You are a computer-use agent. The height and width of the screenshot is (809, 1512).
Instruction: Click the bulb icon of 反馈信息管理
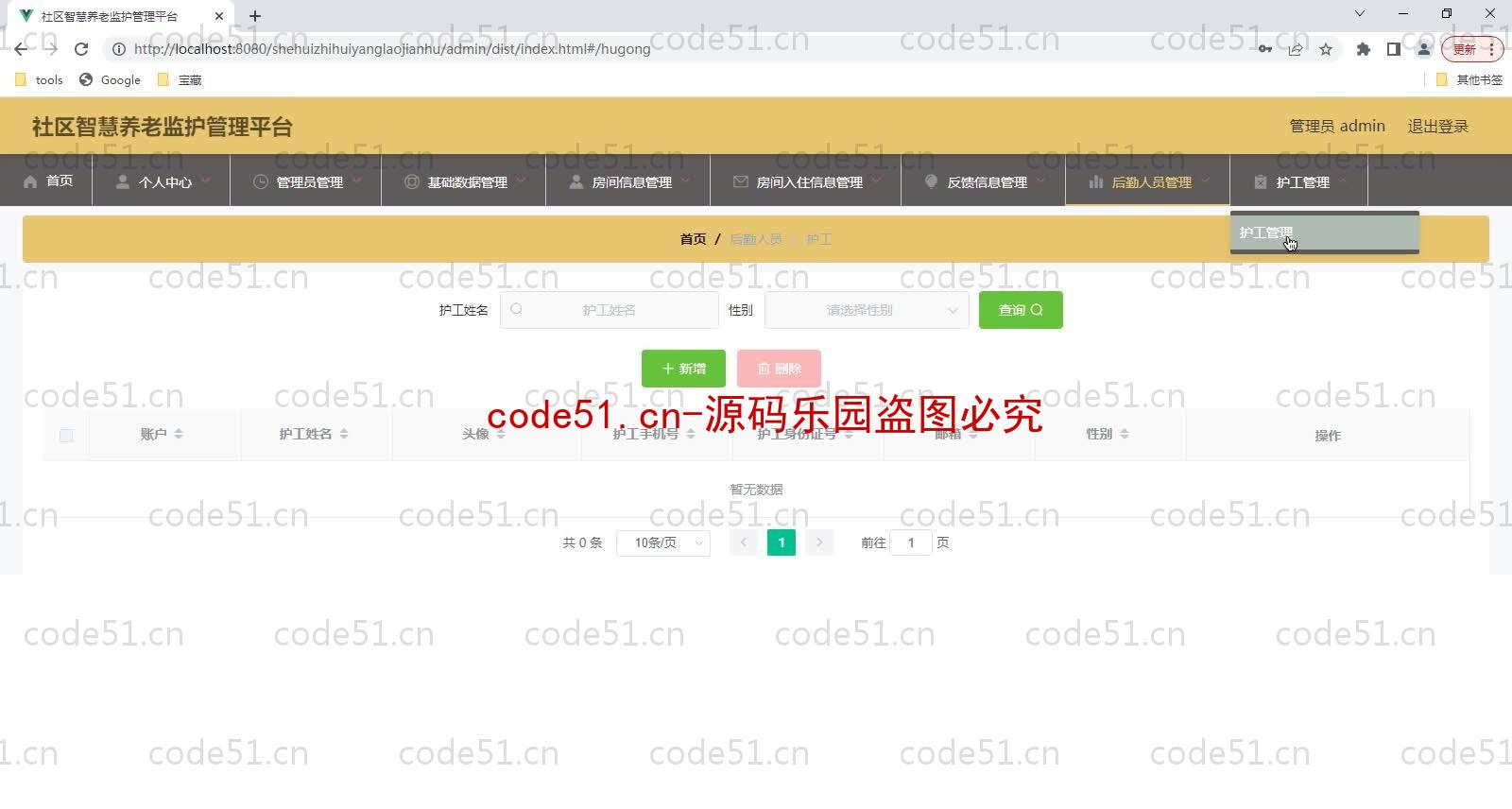point(931,181)
